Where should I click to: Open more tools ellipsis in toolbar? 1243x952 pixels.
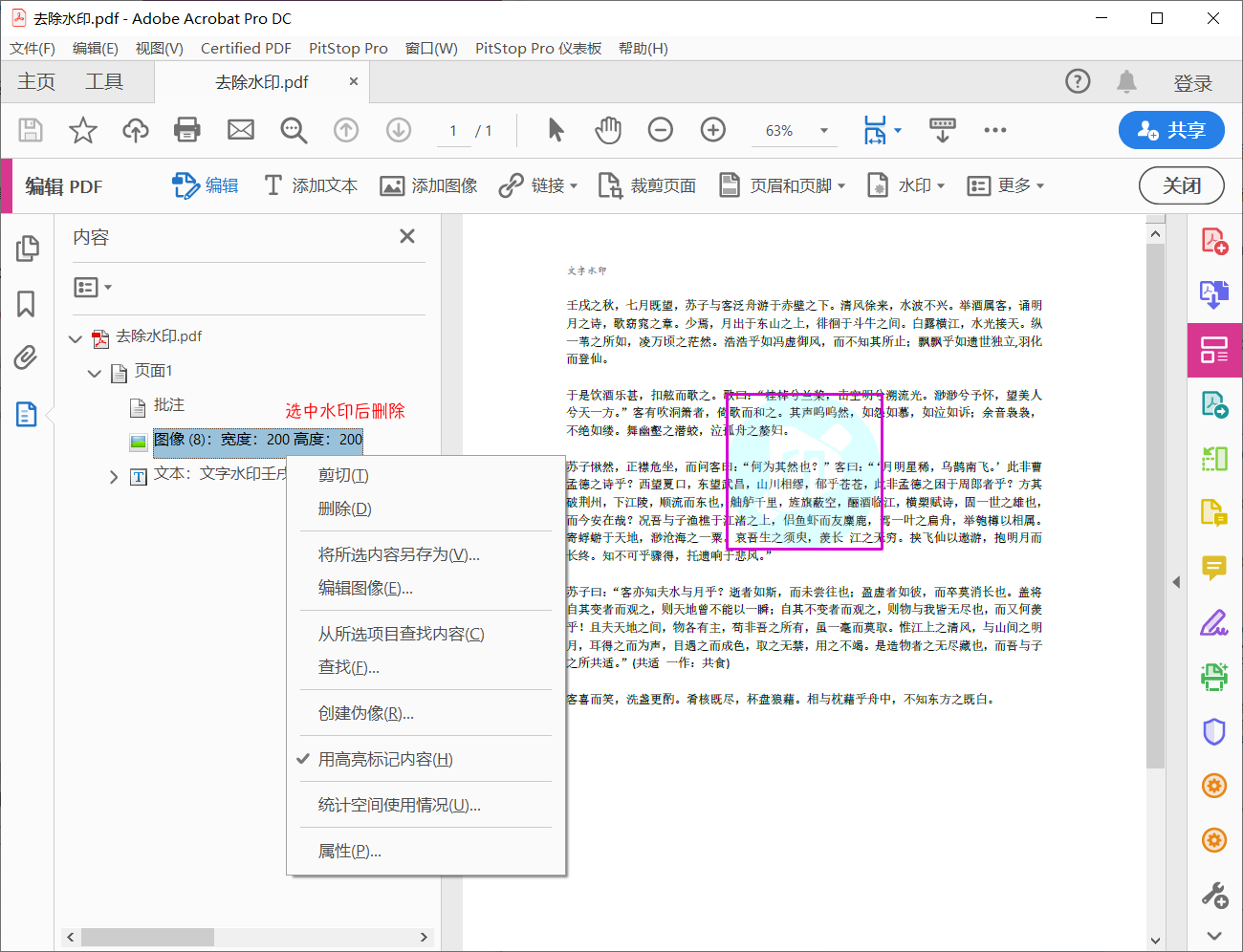(x=995, y=130)
